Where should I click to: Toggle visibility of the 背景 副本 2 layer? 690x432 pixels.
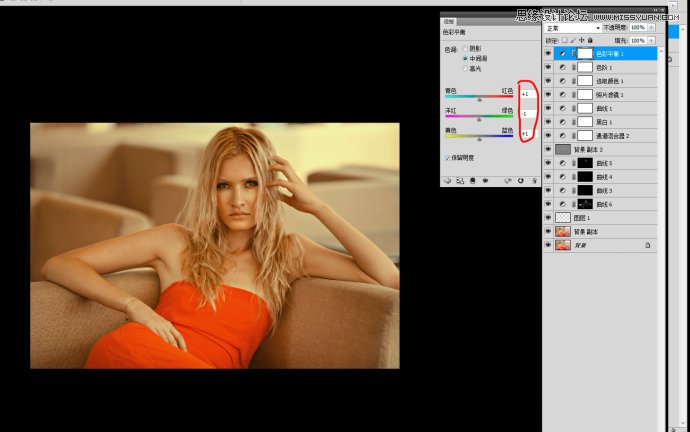point(548,150)
